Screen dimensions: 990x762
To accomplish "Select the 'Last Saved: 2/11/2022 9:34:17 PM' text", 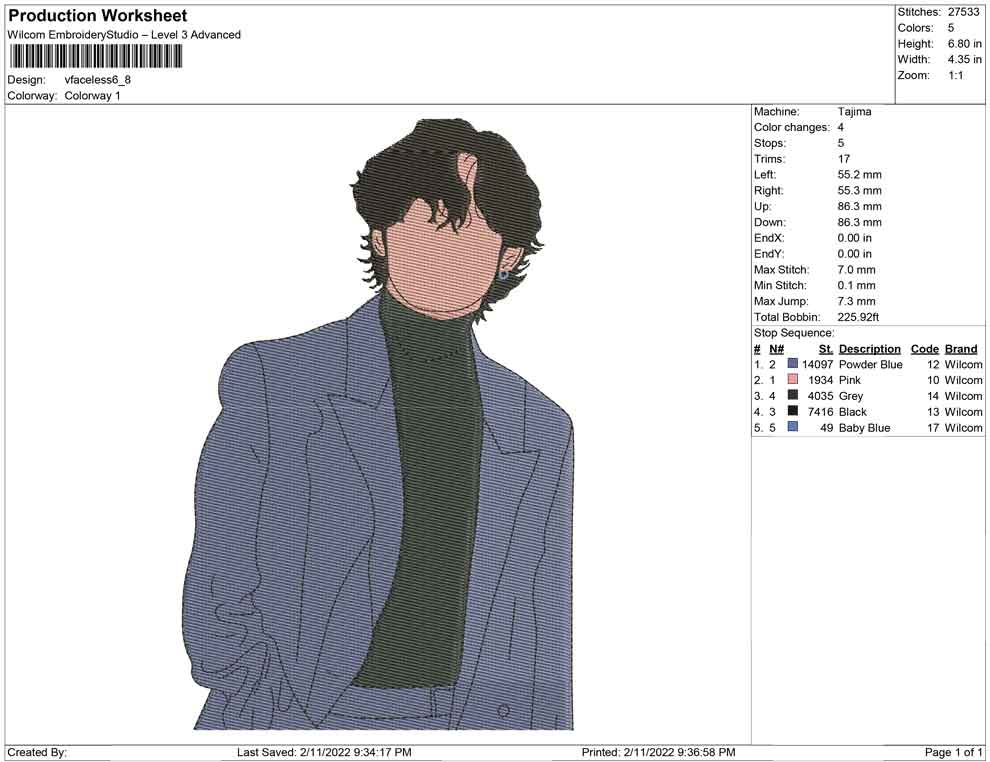I will pos(324,752).
